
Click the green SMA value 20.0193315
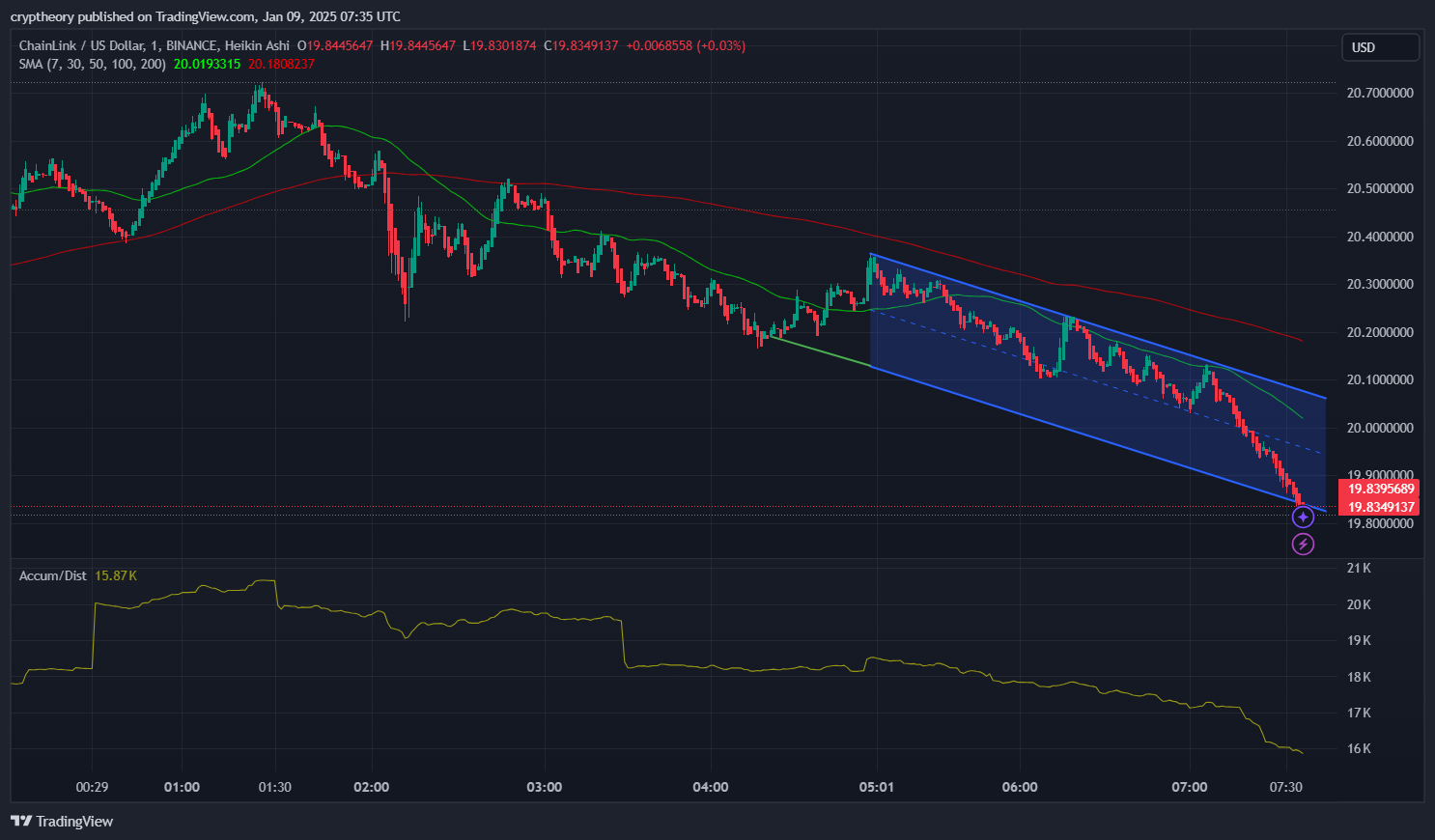(x=207, y=64)
